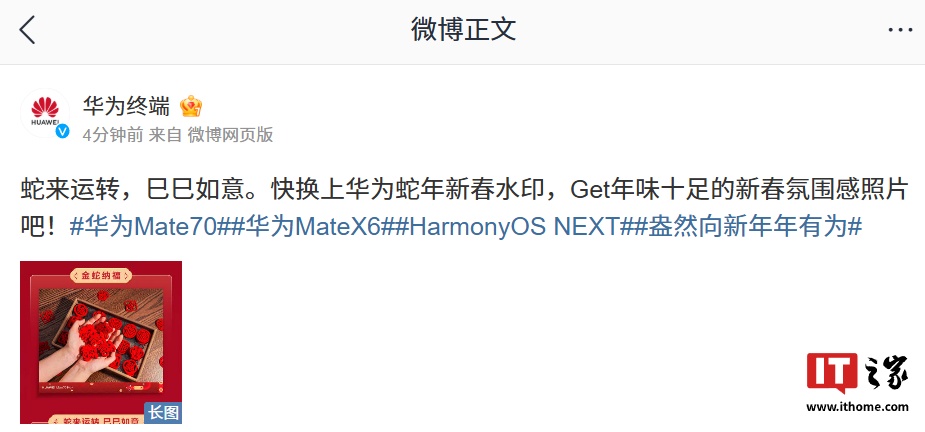Image resolution: width=925 pixels, height=432 pixels.
Task: Click the 微博正文 page title
Action: [463, 30]
